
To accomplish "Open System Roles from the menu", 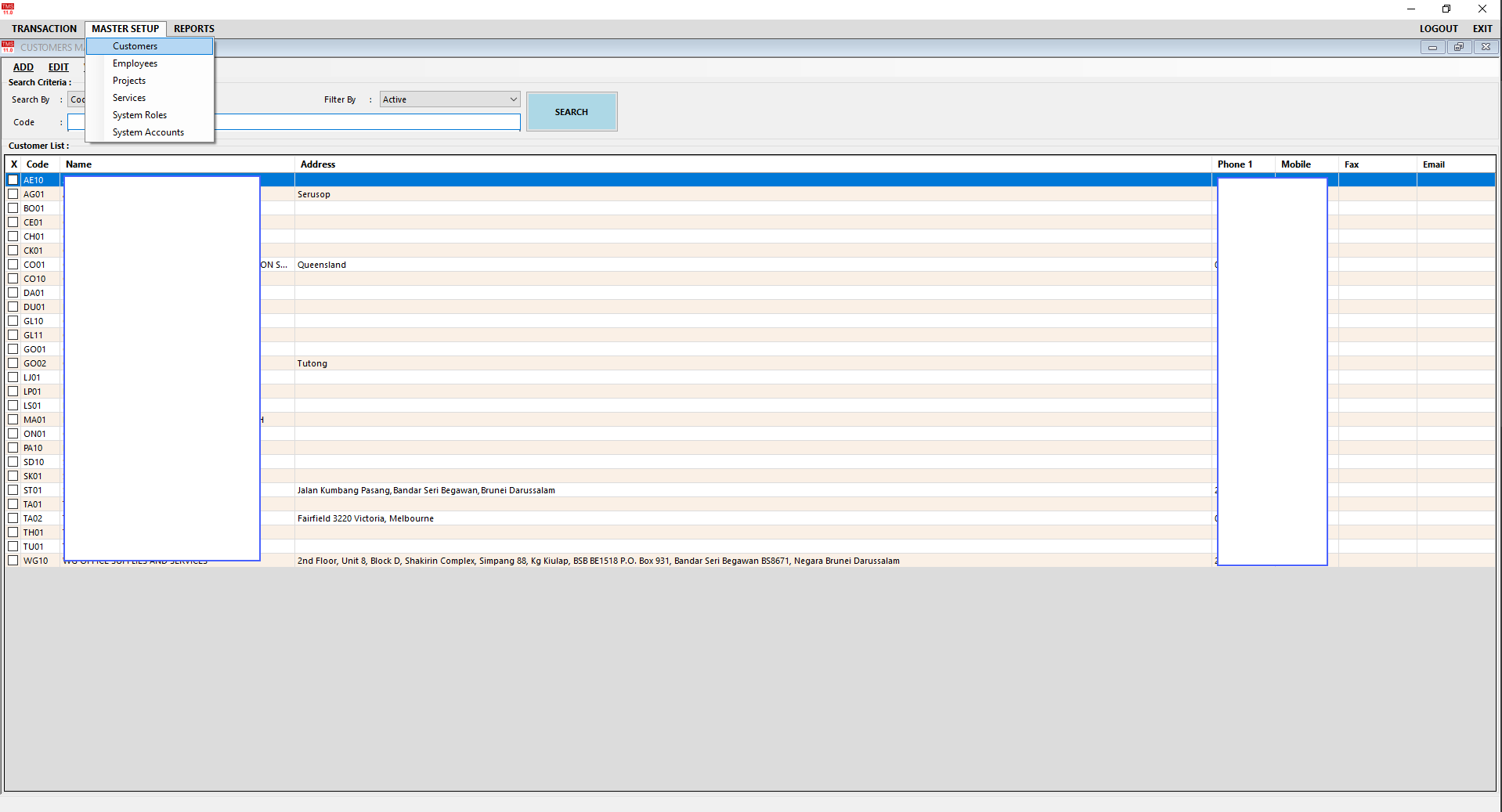I will (150, 115).
